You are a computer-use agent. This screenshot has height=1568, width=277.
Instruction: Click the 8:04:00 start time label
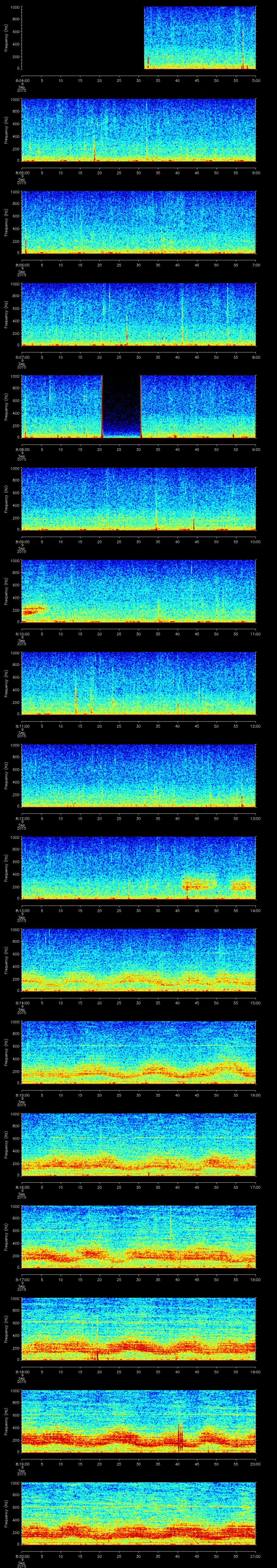[22, 80]
